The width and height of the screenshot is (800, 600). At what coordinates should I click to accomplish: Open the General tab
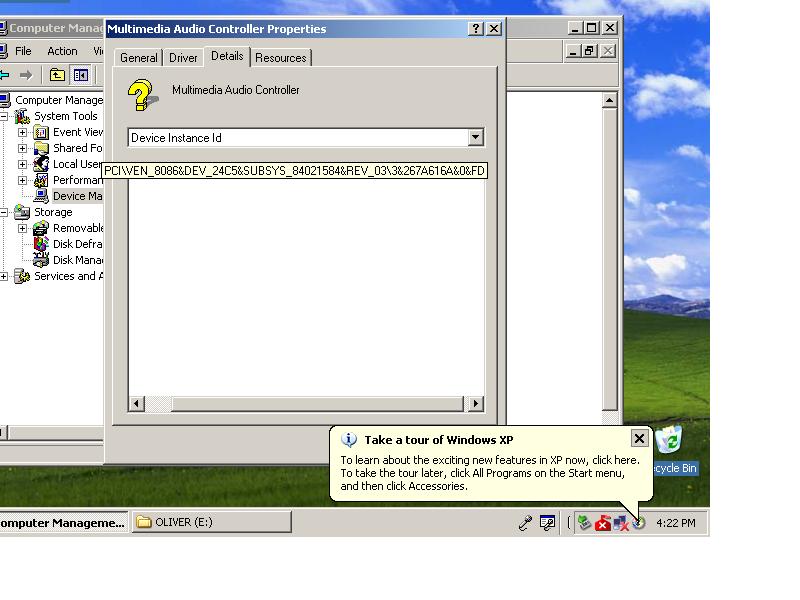click(138, 58)
